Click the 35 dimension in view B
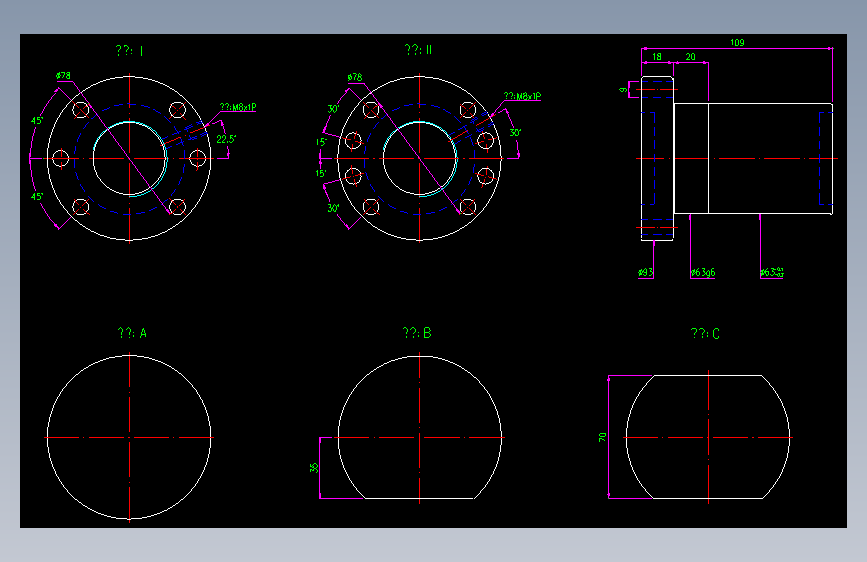 [314, 468]
